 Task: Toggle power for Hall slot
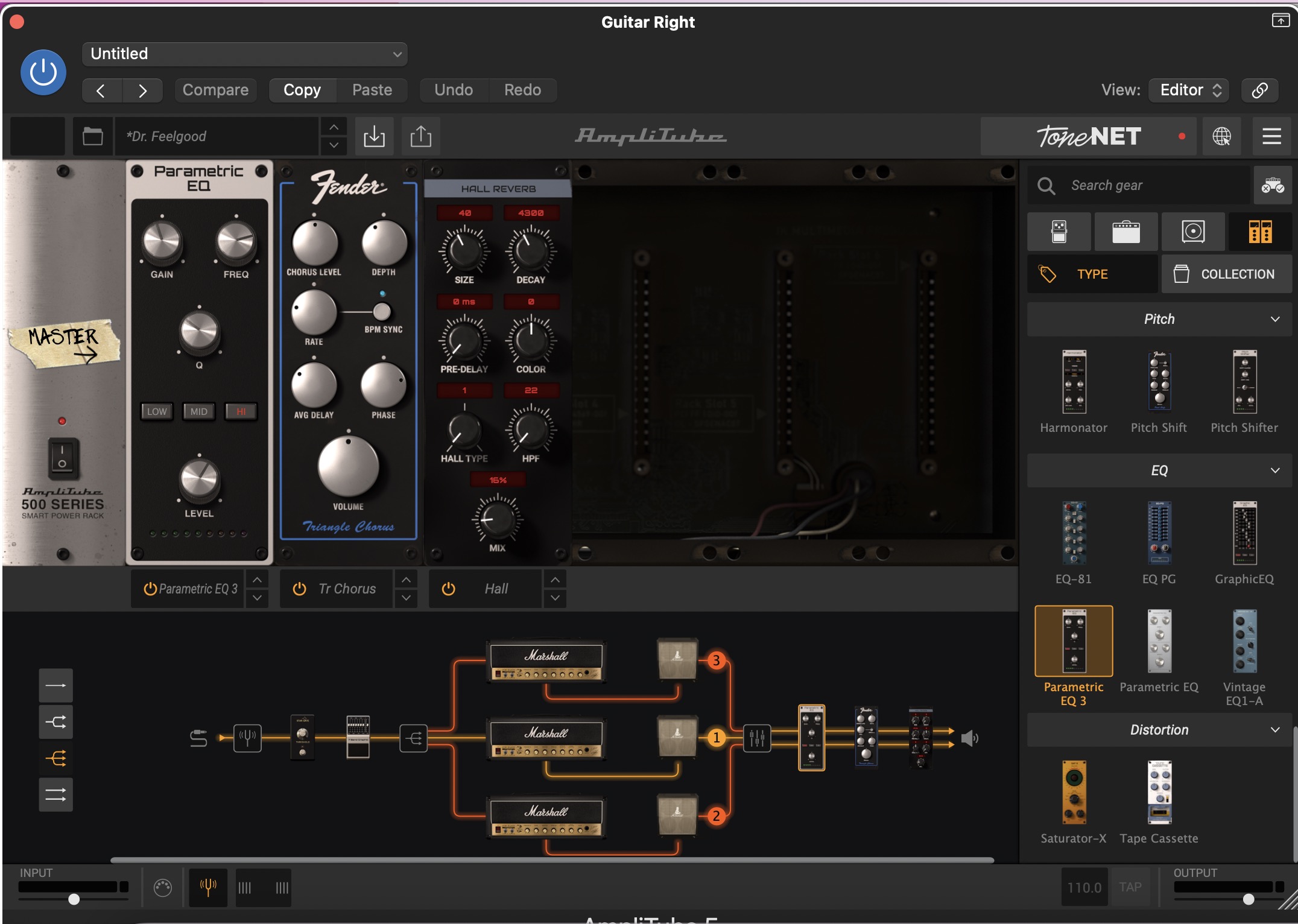(448, 589)
